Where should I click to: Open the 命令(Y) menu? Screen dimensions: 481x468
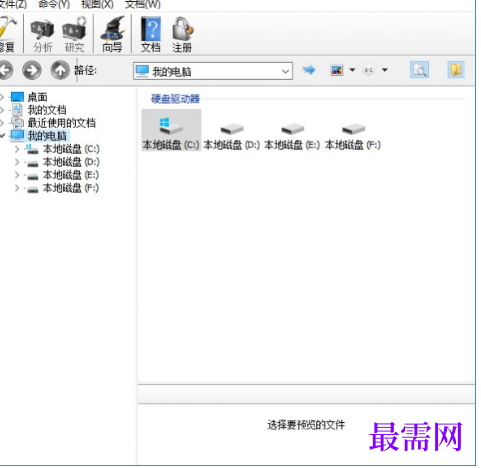[x=54, y=4]
